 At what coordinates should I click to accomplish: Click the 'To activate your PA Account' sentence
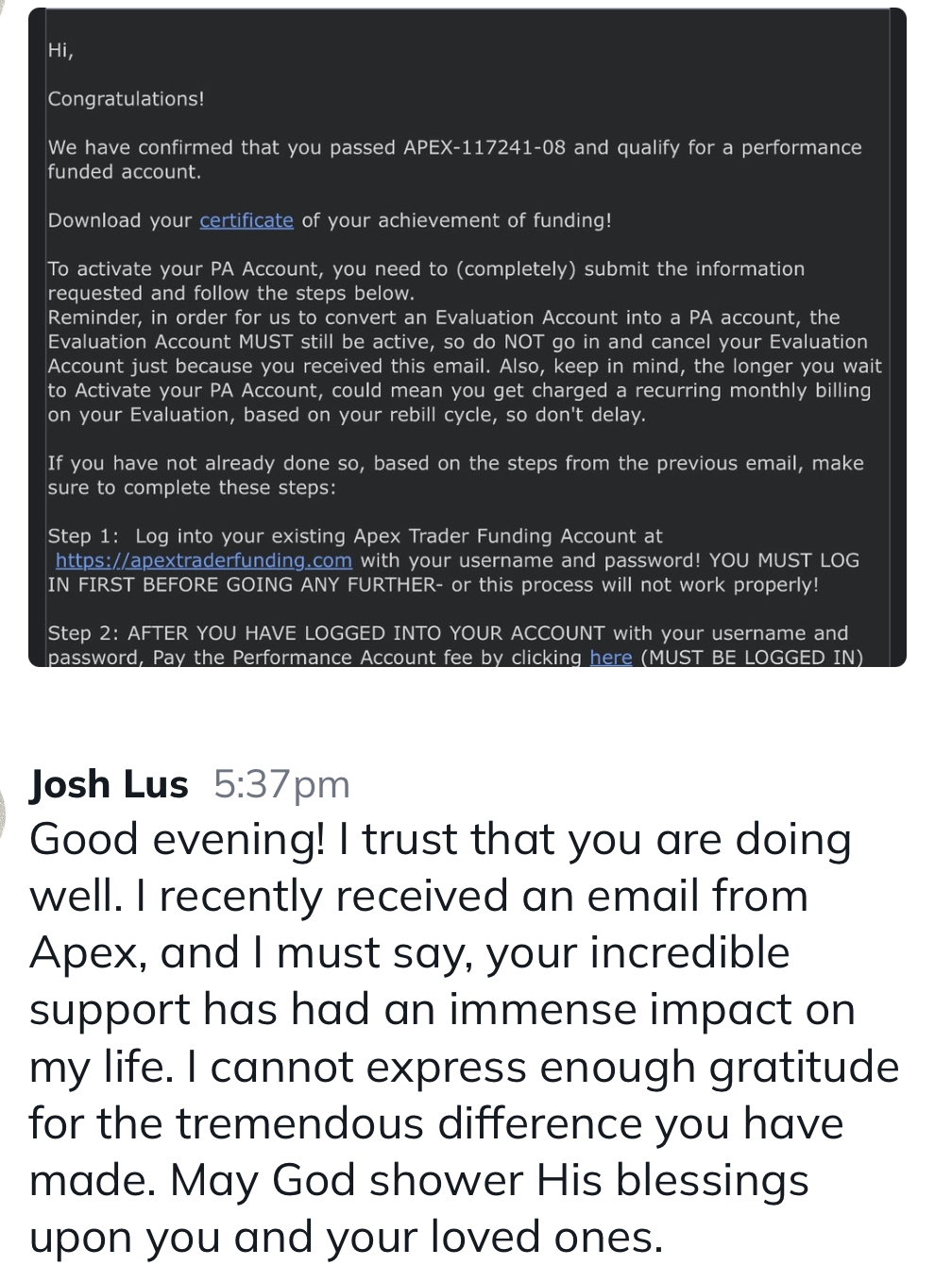(426, 281)
